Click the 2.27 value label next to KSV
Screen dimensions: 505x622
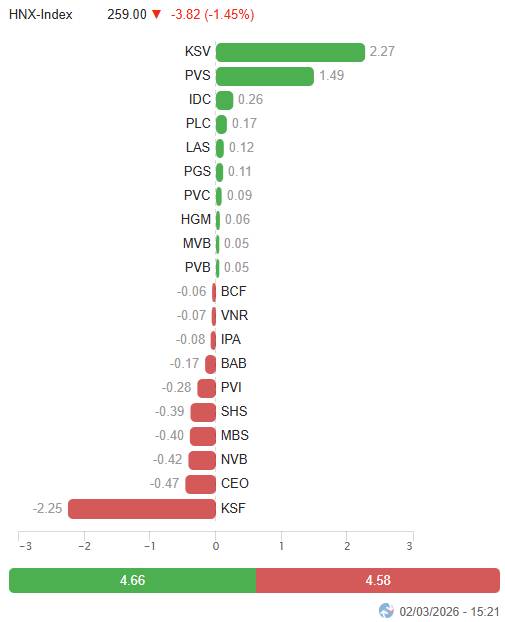[x=382, y=52]
